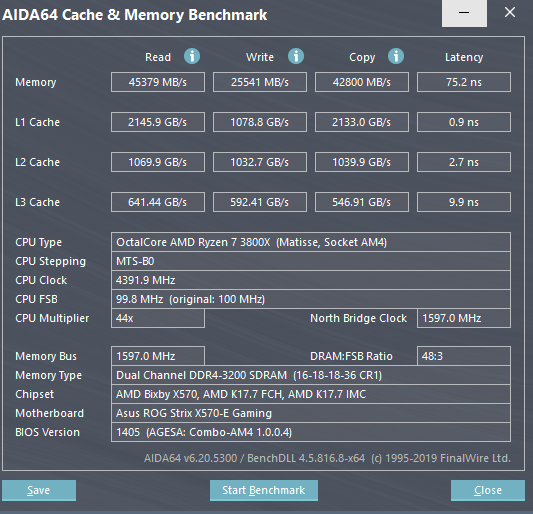Screen dimensions: 533x514
Task: Select the Memory copy value 42800 MB/s
Action: coord(362,82)
